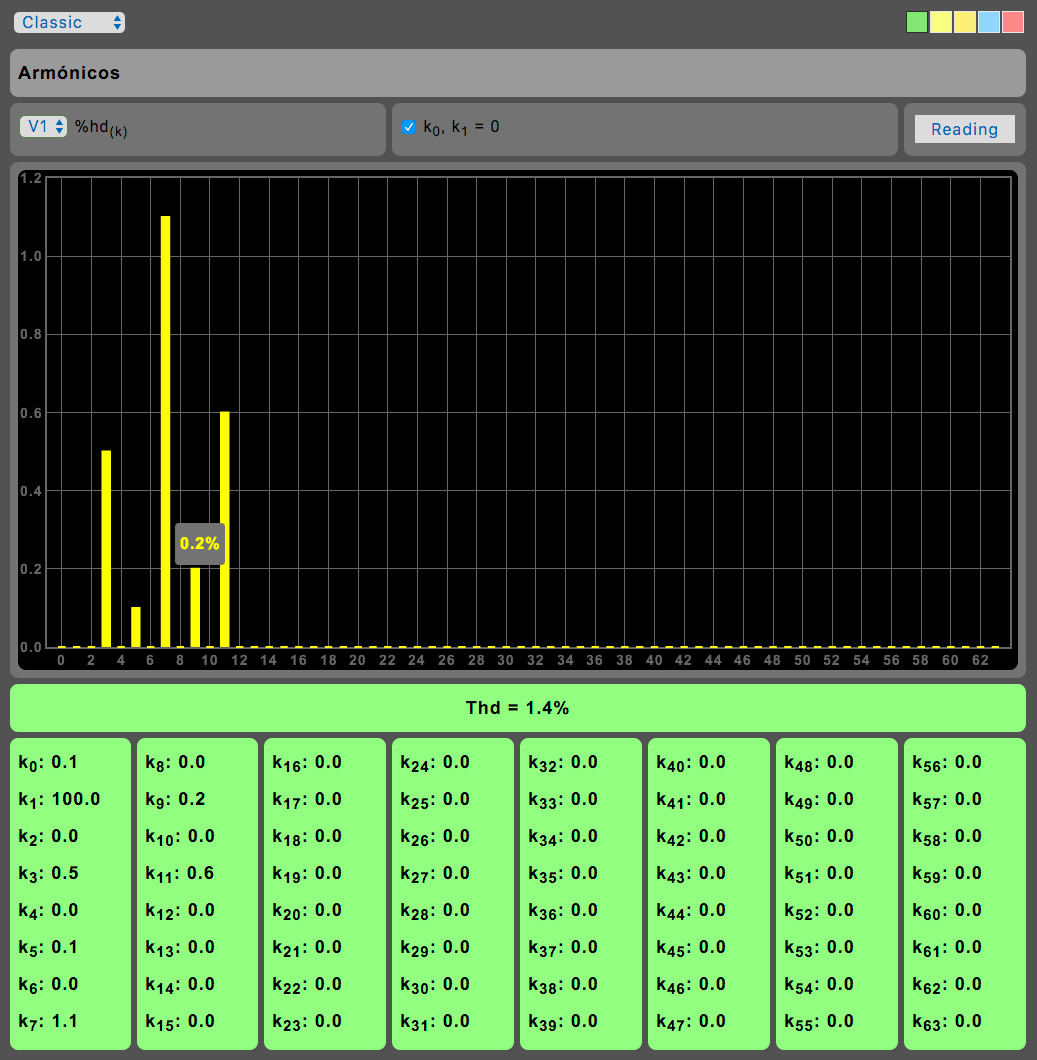Select the light yellow color swatch

940,22
